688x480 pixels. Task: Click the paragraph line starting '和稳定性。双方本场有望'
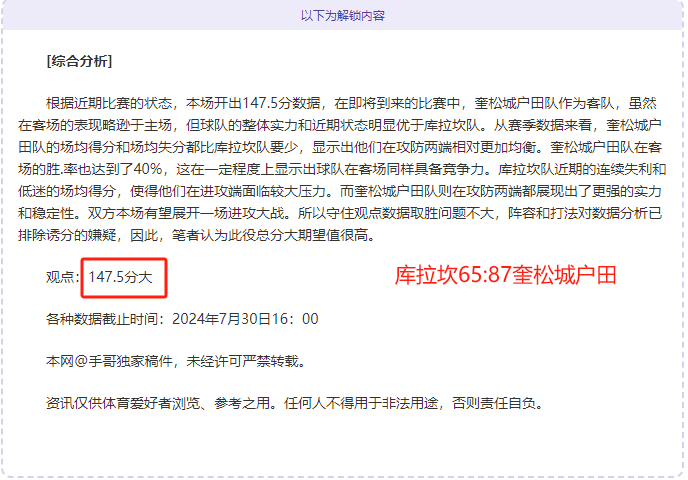point(340,213)
